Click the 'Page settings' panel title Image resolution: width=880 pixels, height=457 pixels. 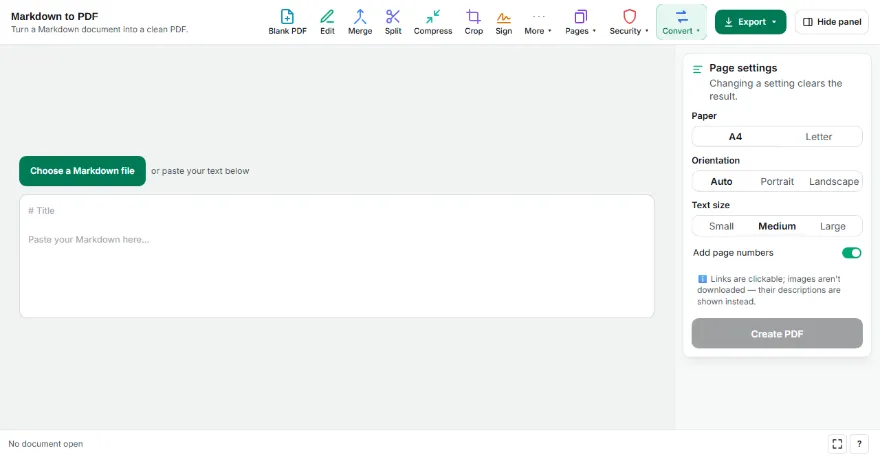(x=743, y=68)
